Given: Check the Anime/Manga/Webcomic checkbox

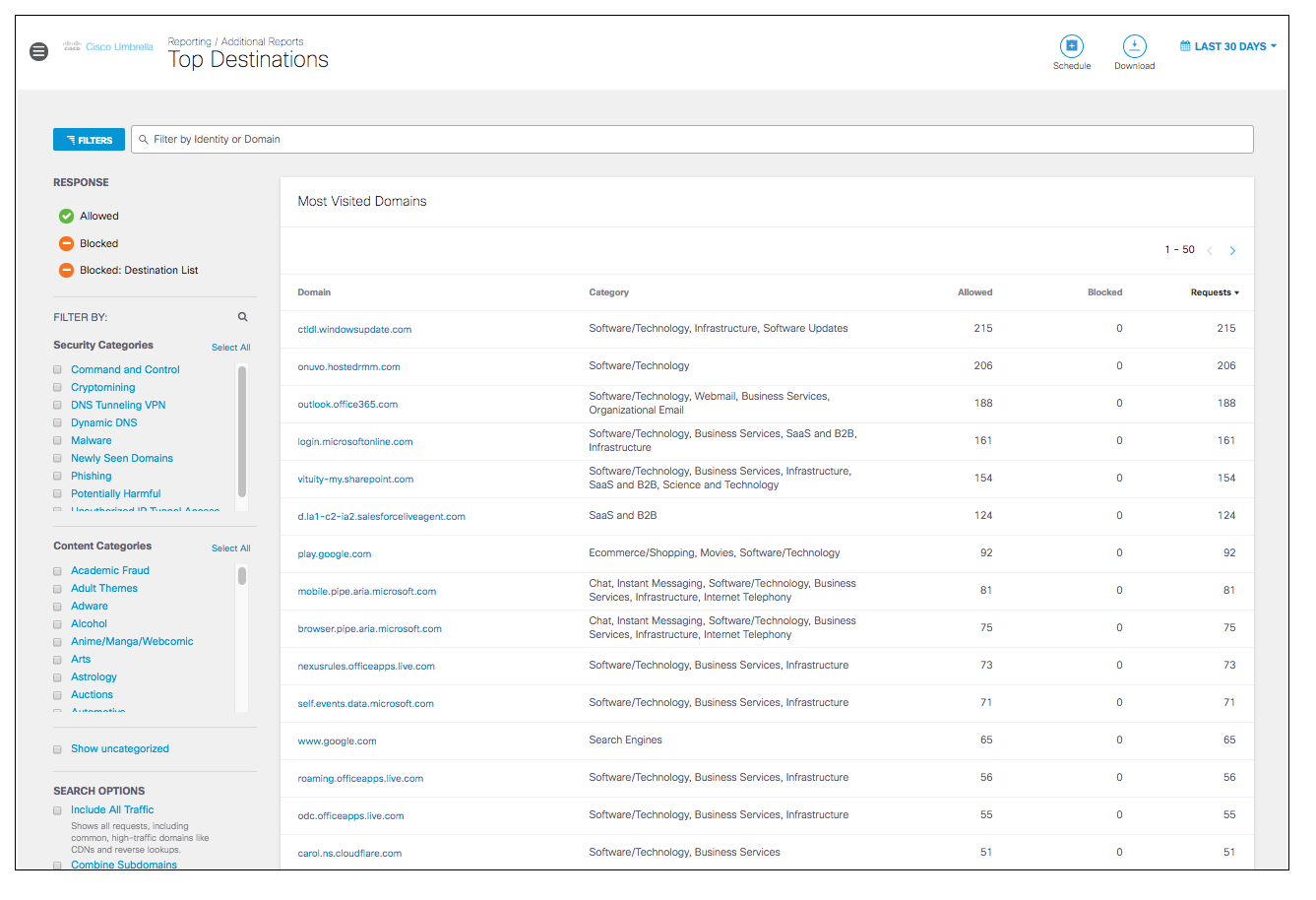Looking at the screenshot, I should pyautogui.click(x=57, y=641).
